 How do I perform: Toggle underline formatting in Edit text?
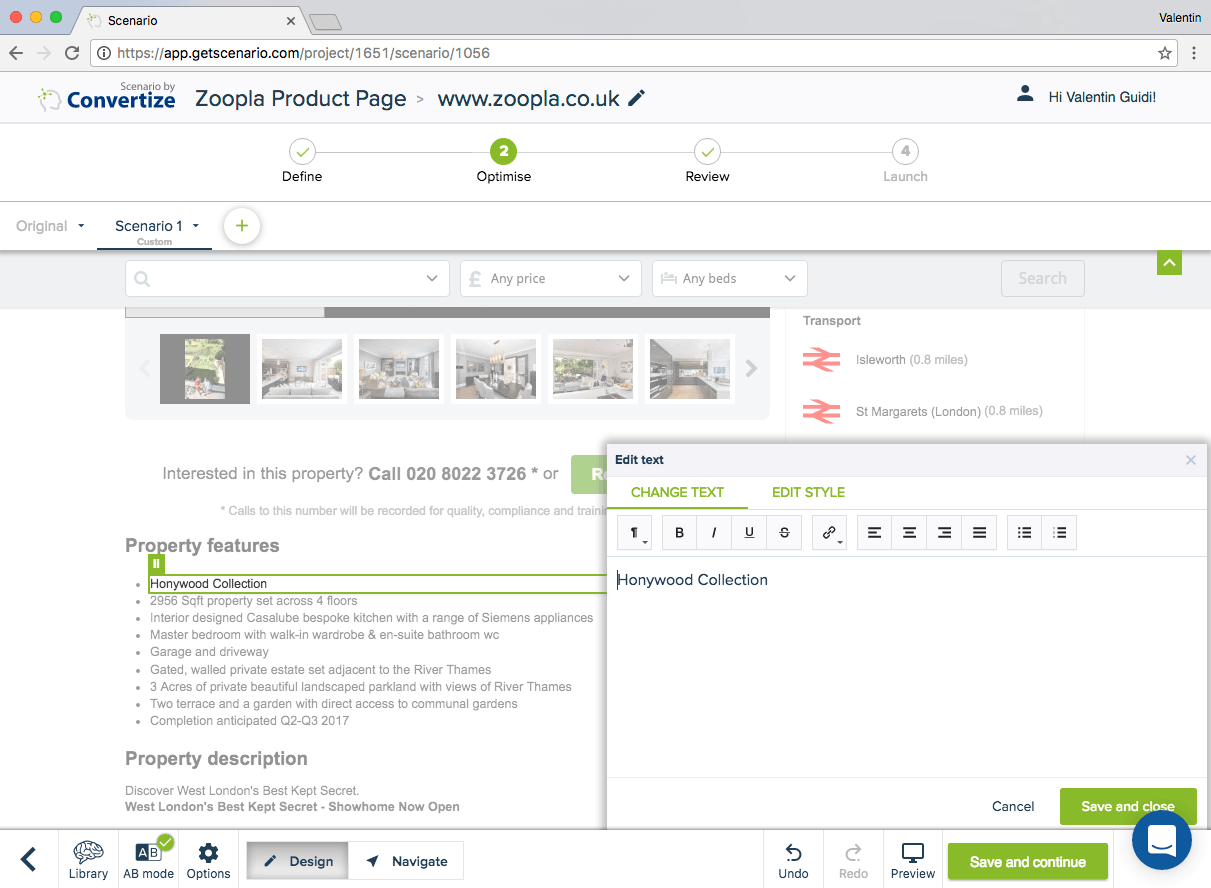tap(749, 533)
